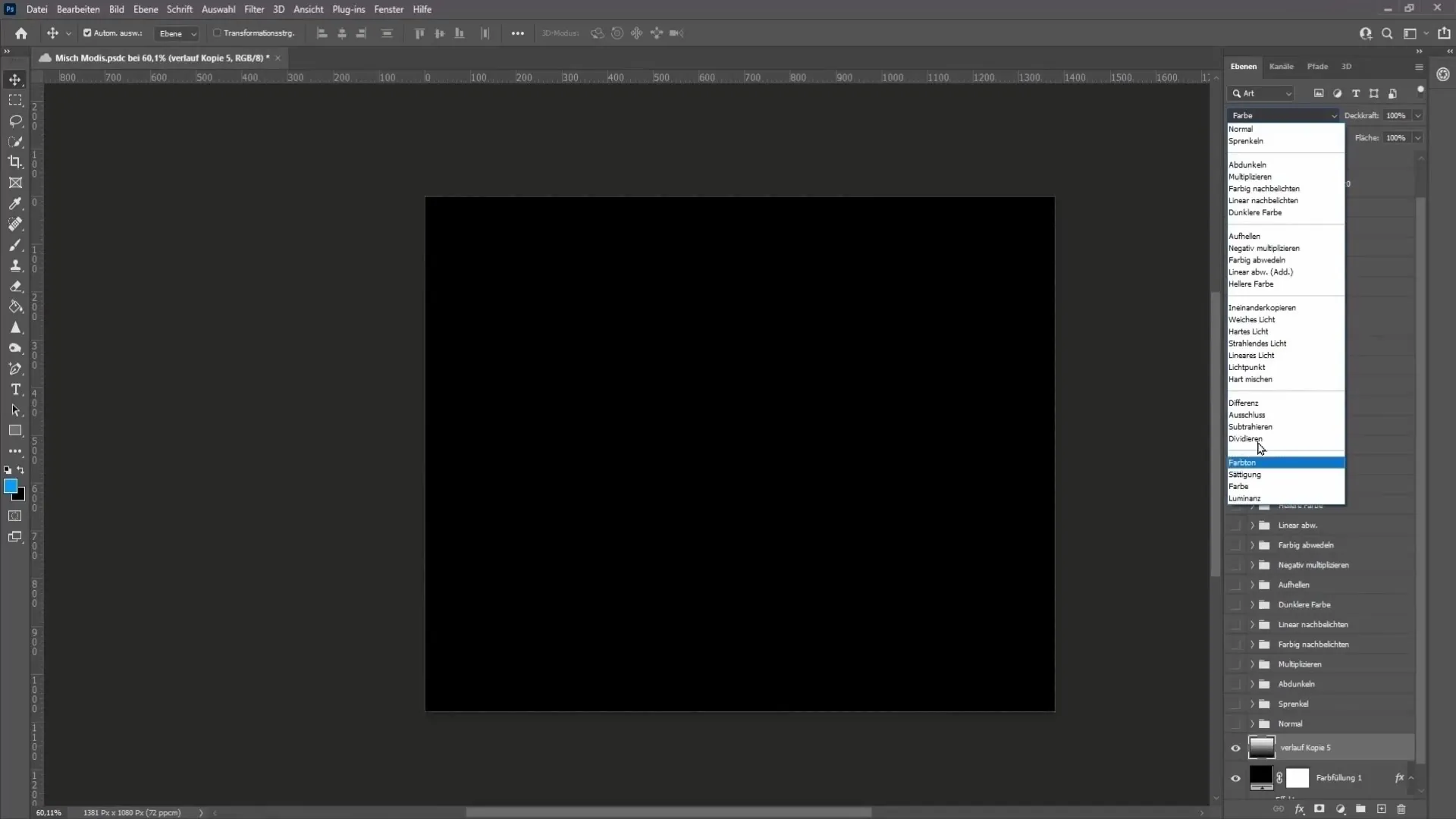Open the Fenster menu
This screenshot has height=819, width=1456.
[389, 9]
